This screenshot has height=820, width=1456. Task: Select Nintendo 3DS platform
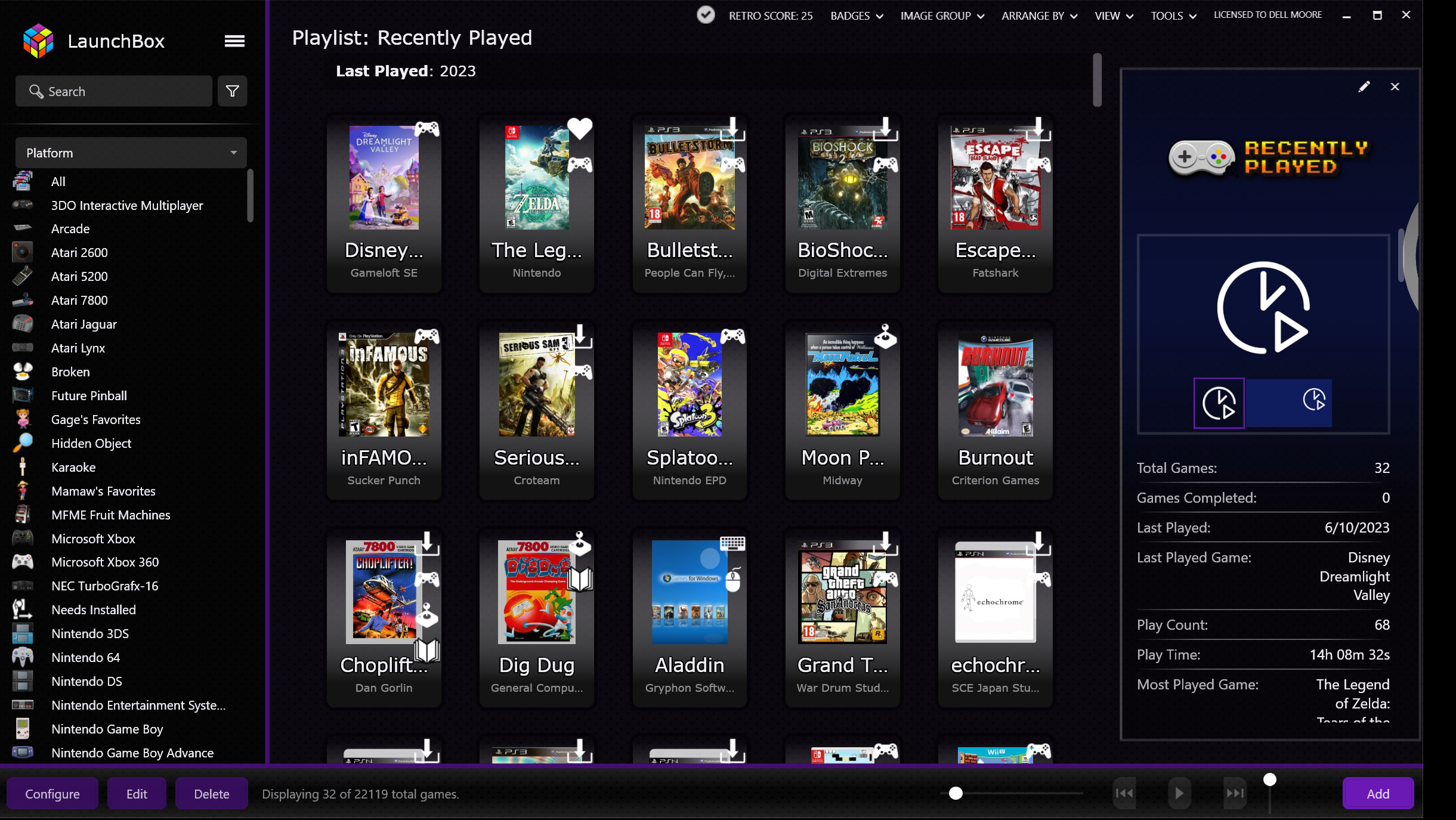point(89,633)
